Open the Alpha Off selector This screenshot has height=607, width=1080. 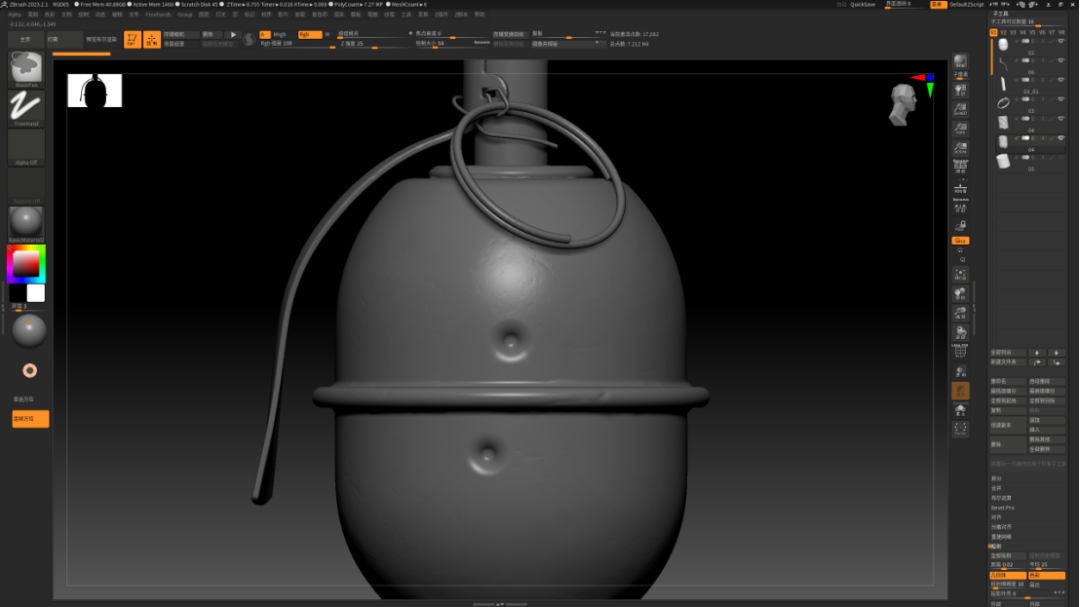[26, 147]
